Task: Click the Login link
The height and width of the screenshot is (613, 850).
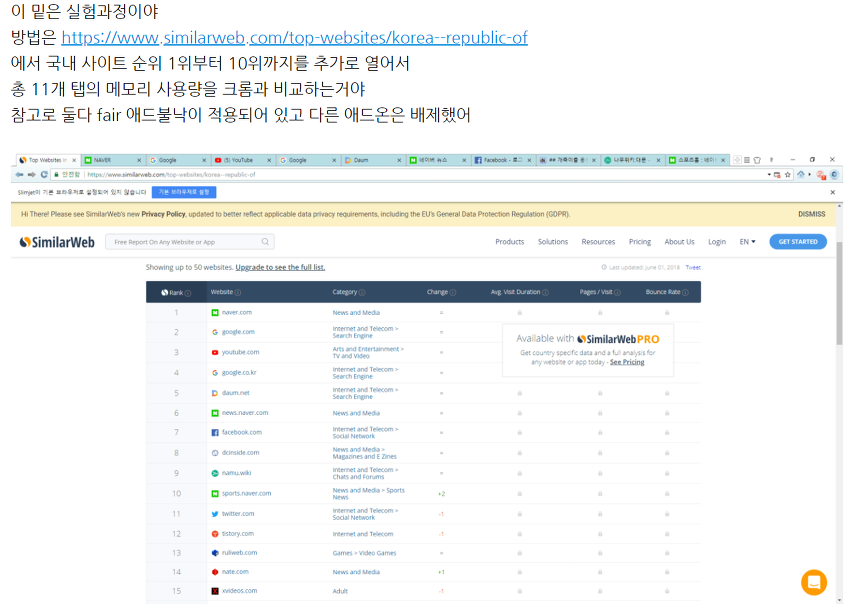Action: point(717,242)
